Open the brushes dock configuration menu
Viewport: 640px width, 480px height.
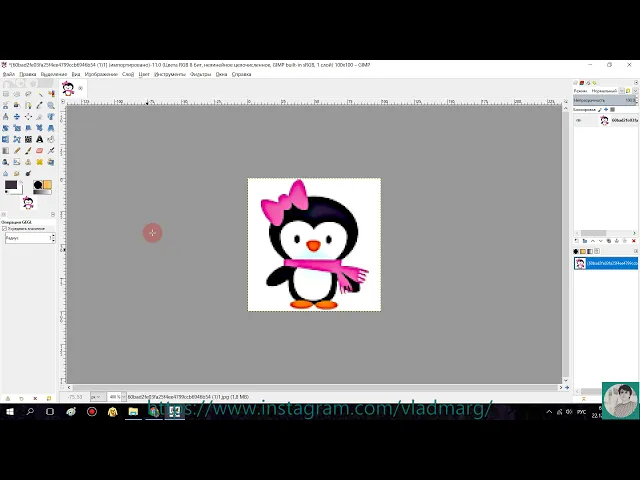click(x=636, y=251)
